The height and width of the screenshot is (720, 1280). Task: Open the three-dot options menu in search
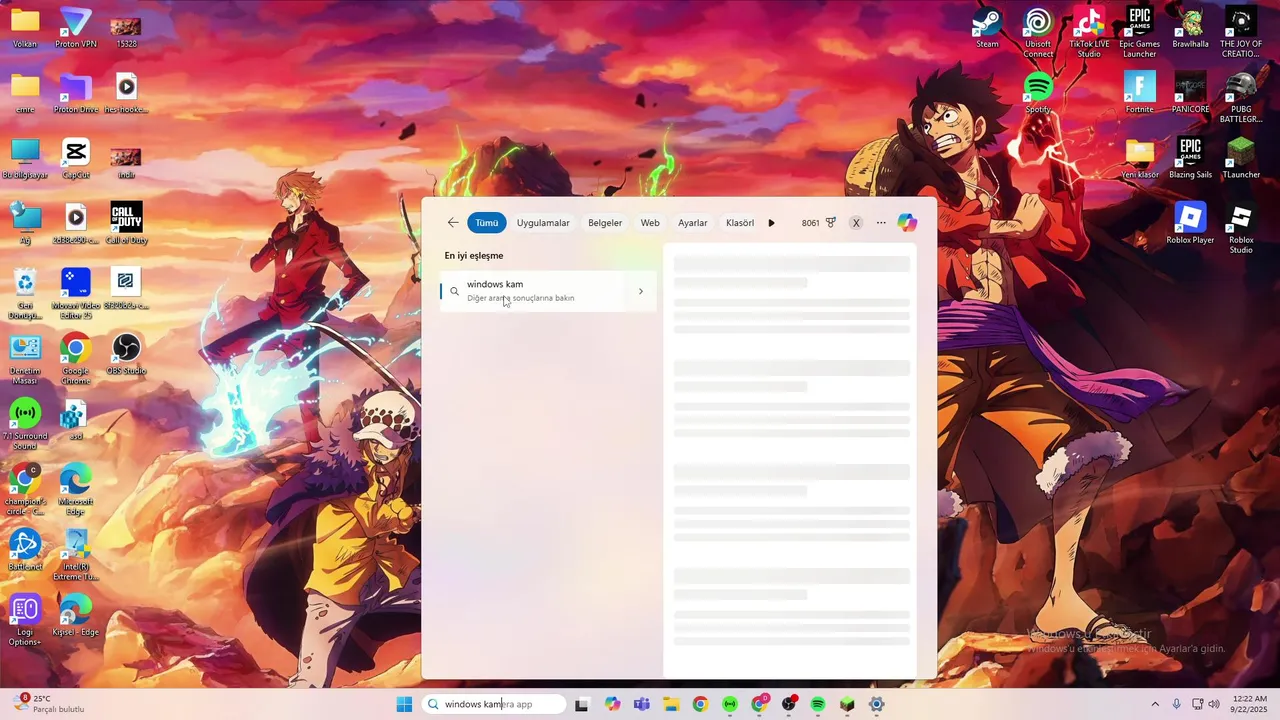pyautogui.click(x=881, y=223)
